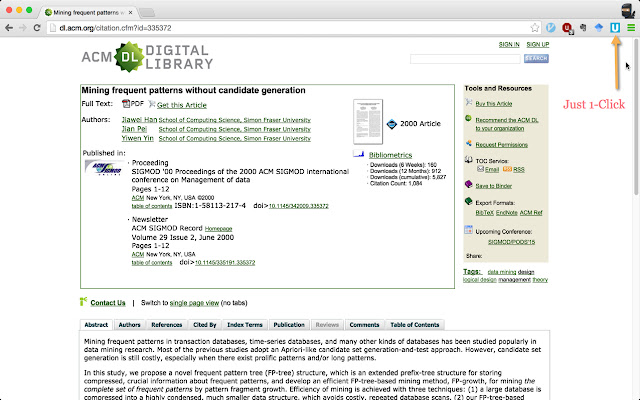Click the red uBlock extension icon

click(x=567, y=28)
